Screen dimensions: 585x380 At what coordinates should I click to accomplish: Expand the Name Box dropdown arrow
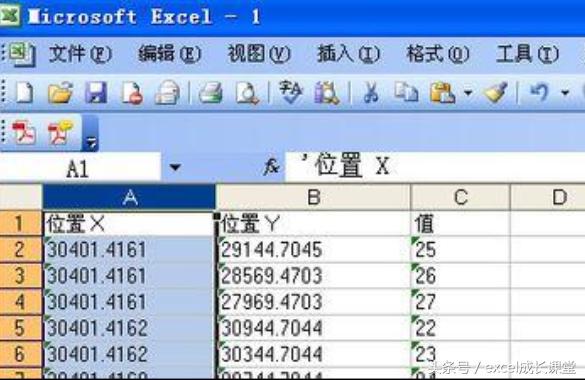(x=175, y=167)
